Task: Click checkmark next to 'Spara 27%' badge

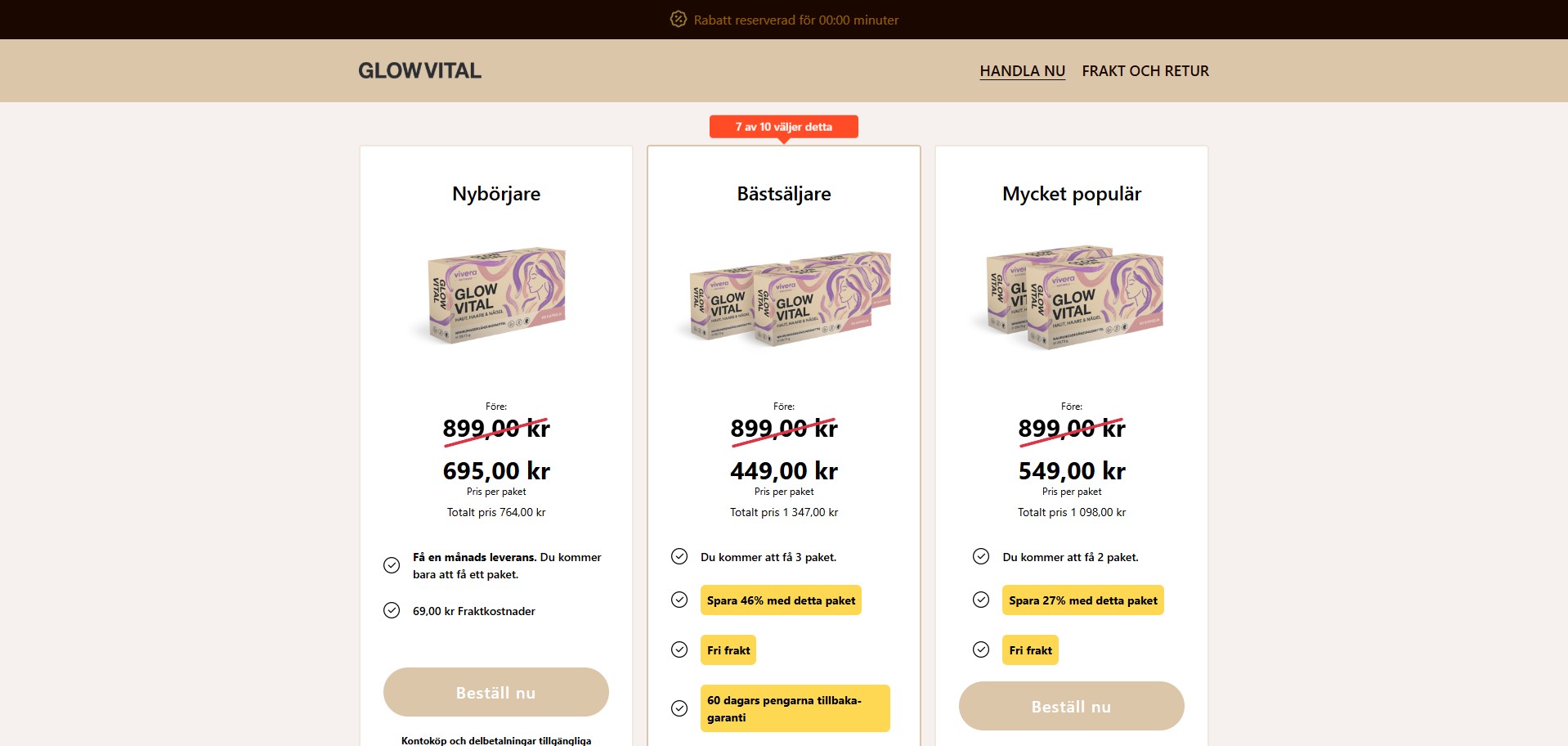Action: (x=981, y=600)
